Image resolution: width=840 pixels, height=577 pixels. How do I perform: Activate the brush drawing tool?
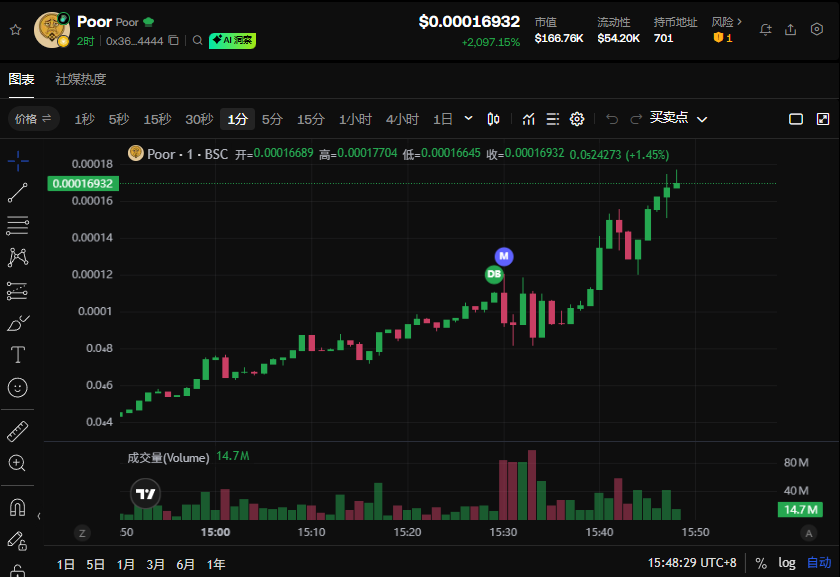[18, 323]
